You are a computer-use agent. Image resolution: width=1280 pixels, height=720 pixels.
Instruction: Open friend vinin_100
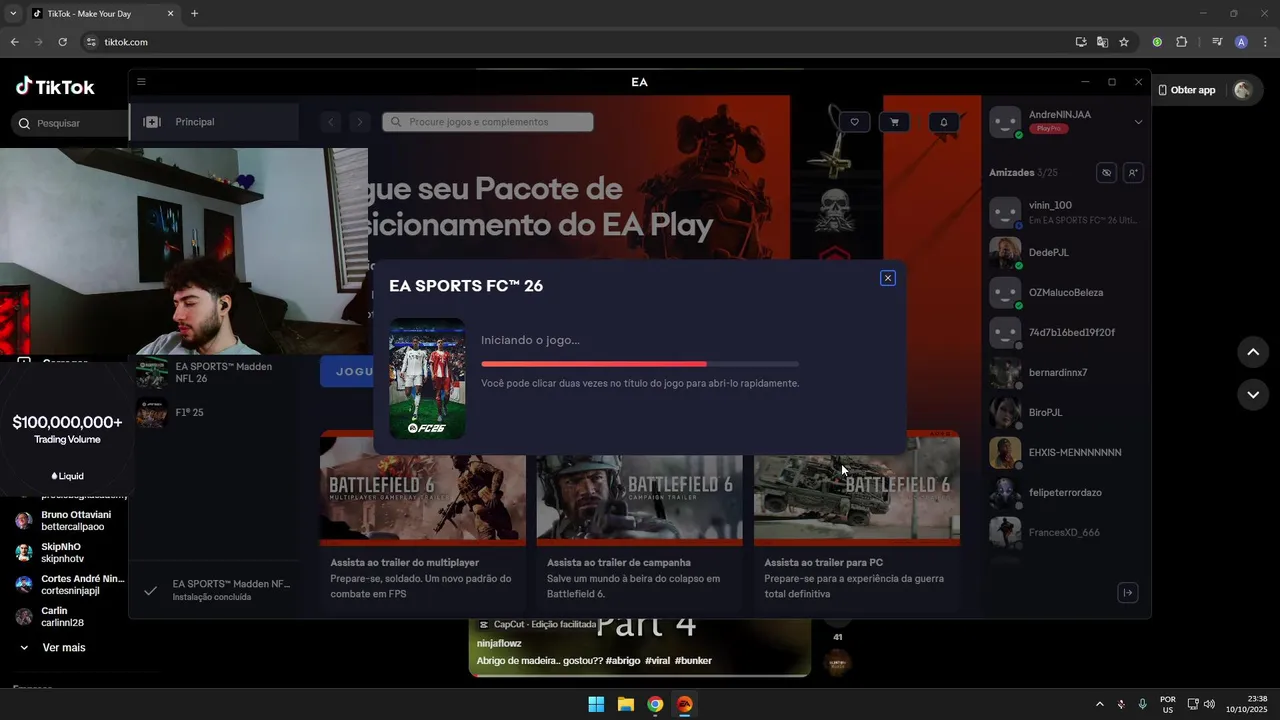click(1066, 212)
